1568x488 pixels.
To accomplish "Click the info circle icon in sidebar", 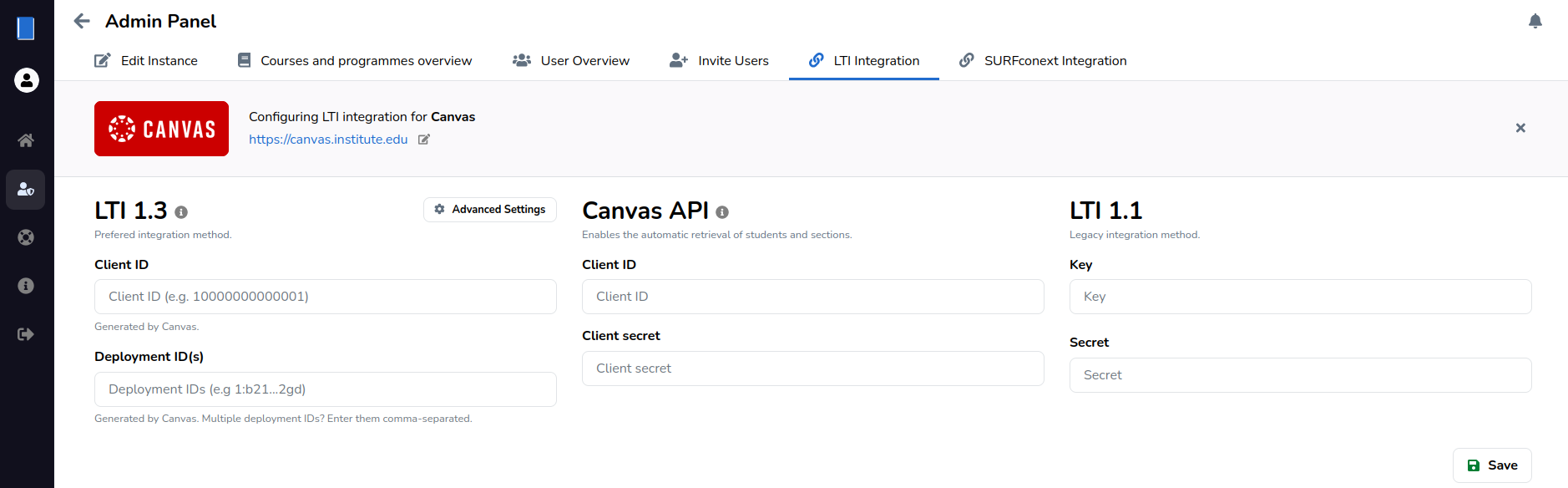I will point(26,286).
